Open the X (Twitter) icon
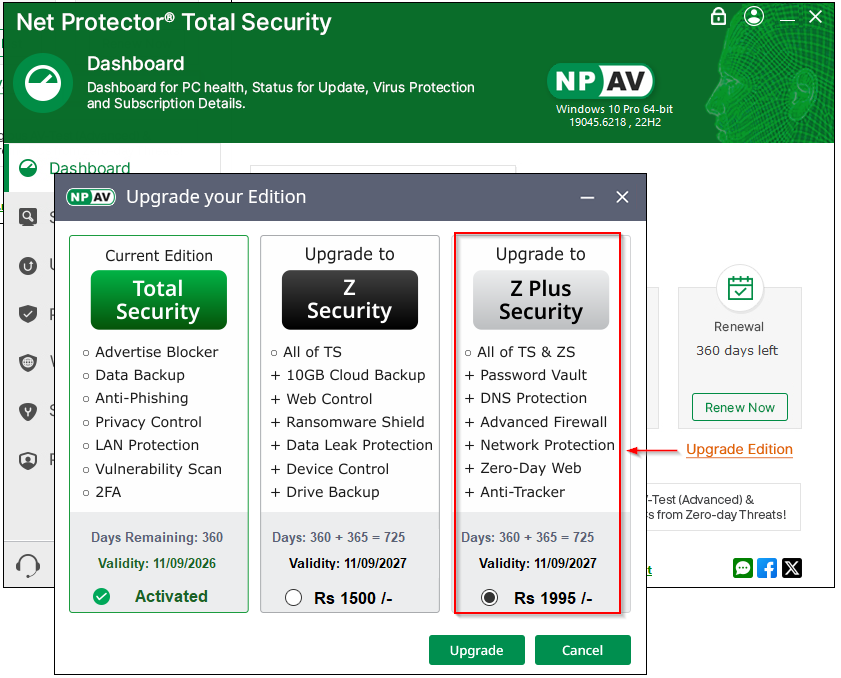Image resolution: width=841 pixels, height=678 pixels. (792, 568)
